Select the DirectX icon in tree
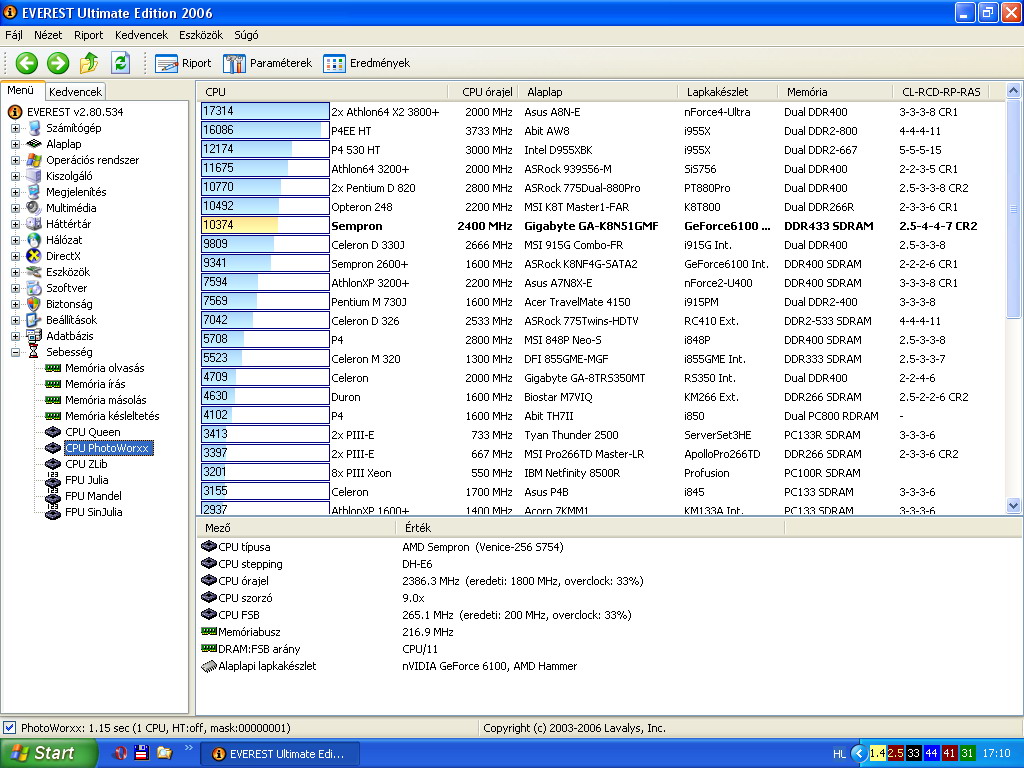Image resolution: width=1024 pixels, height=768 pixels. pos(34,256)
